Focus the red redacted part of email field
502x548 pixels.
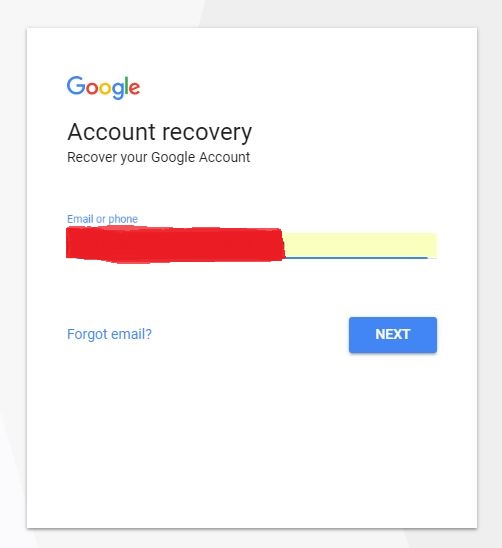175,245
